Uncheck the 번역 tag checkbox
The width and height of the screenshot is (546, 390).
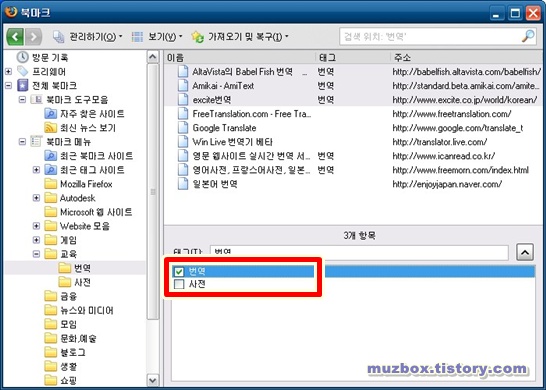(x=179, y=271)
